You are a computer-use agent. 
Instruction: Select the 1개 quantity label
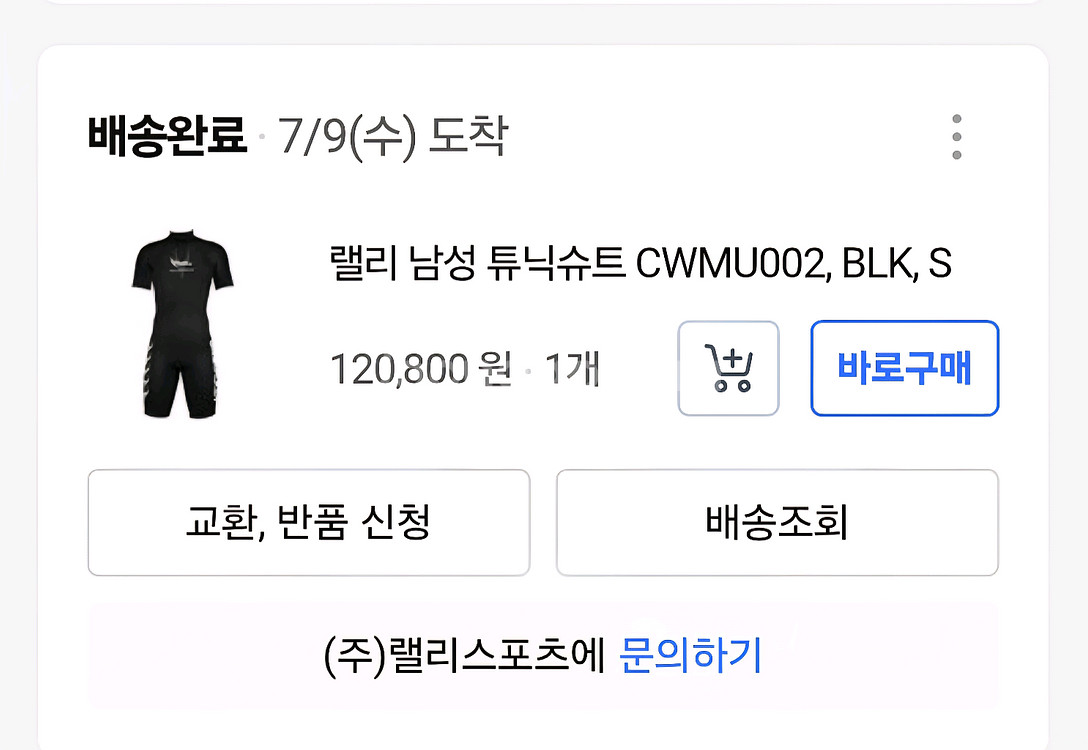(x=572, y=368)
